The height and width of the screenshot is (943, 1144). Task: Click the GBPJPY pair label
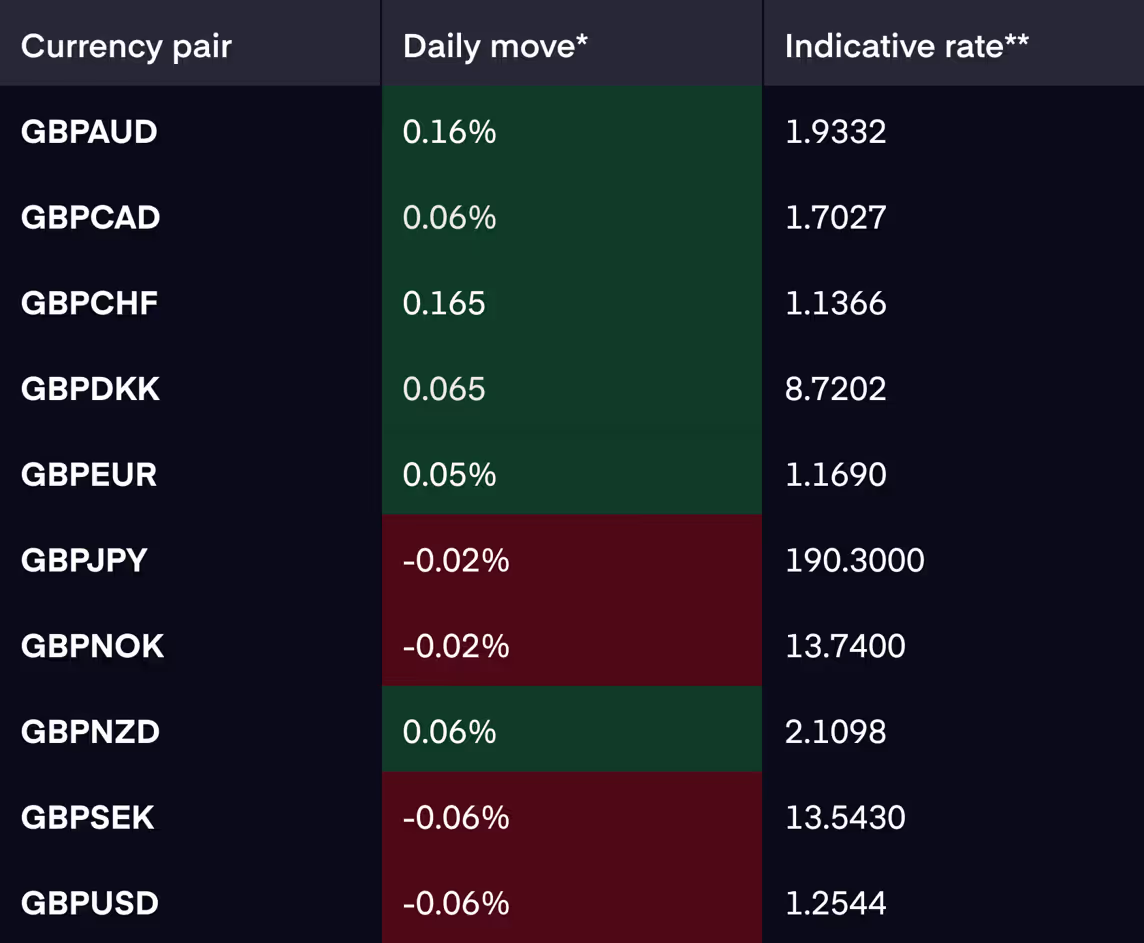coord(84,560)
